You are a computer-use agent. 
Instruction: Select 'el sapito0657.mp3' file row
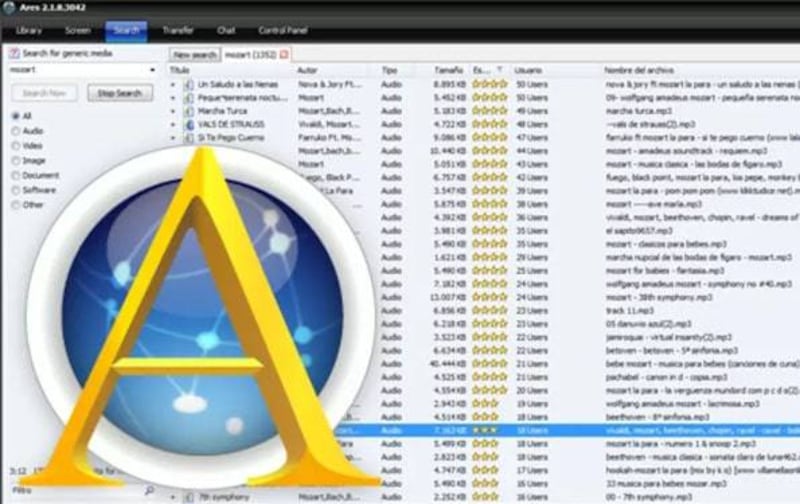(x=639, y=231)
